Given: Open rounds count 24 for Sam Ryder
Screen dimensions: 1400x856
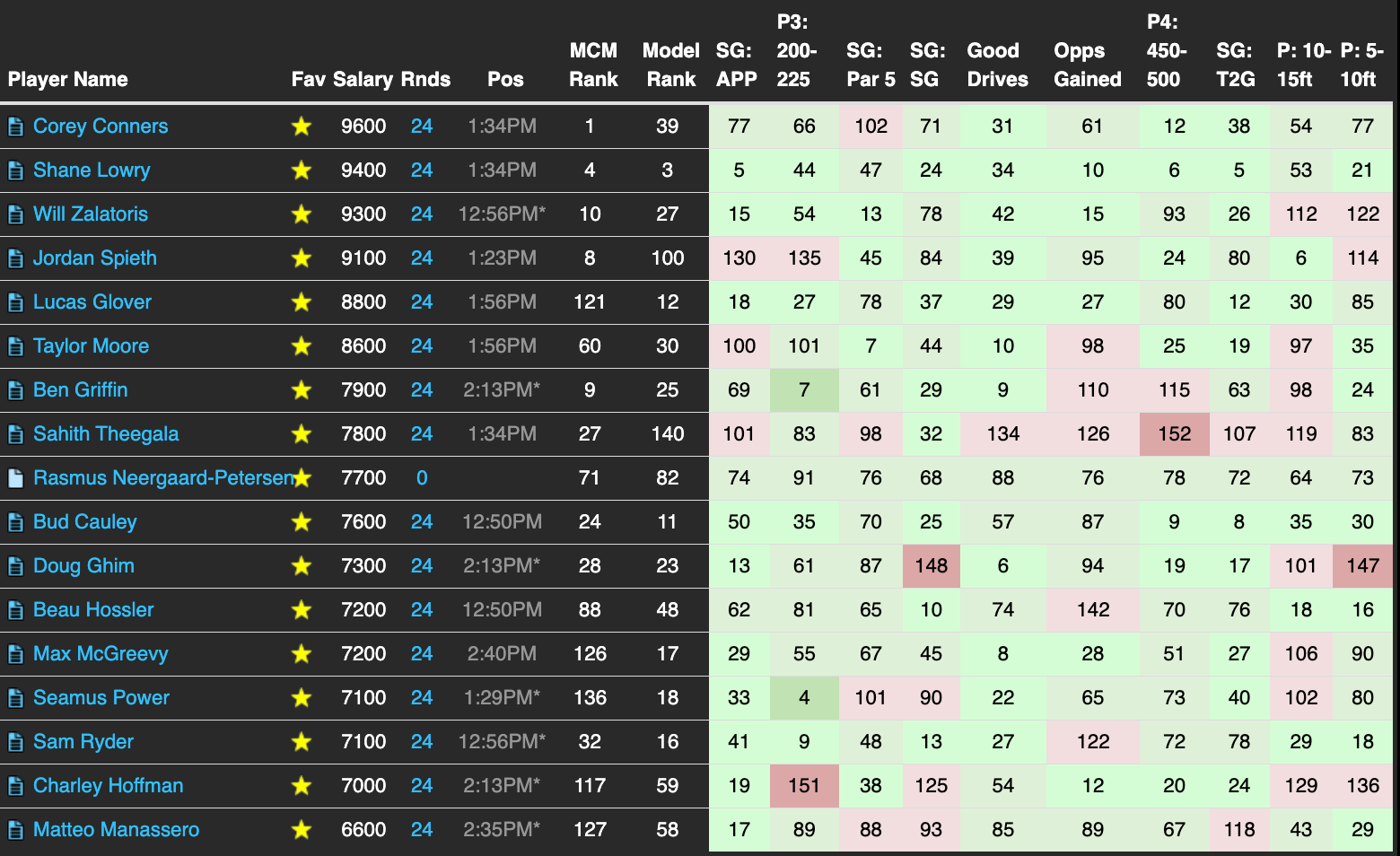Looking at the screenshot, I should click(422, 742).
